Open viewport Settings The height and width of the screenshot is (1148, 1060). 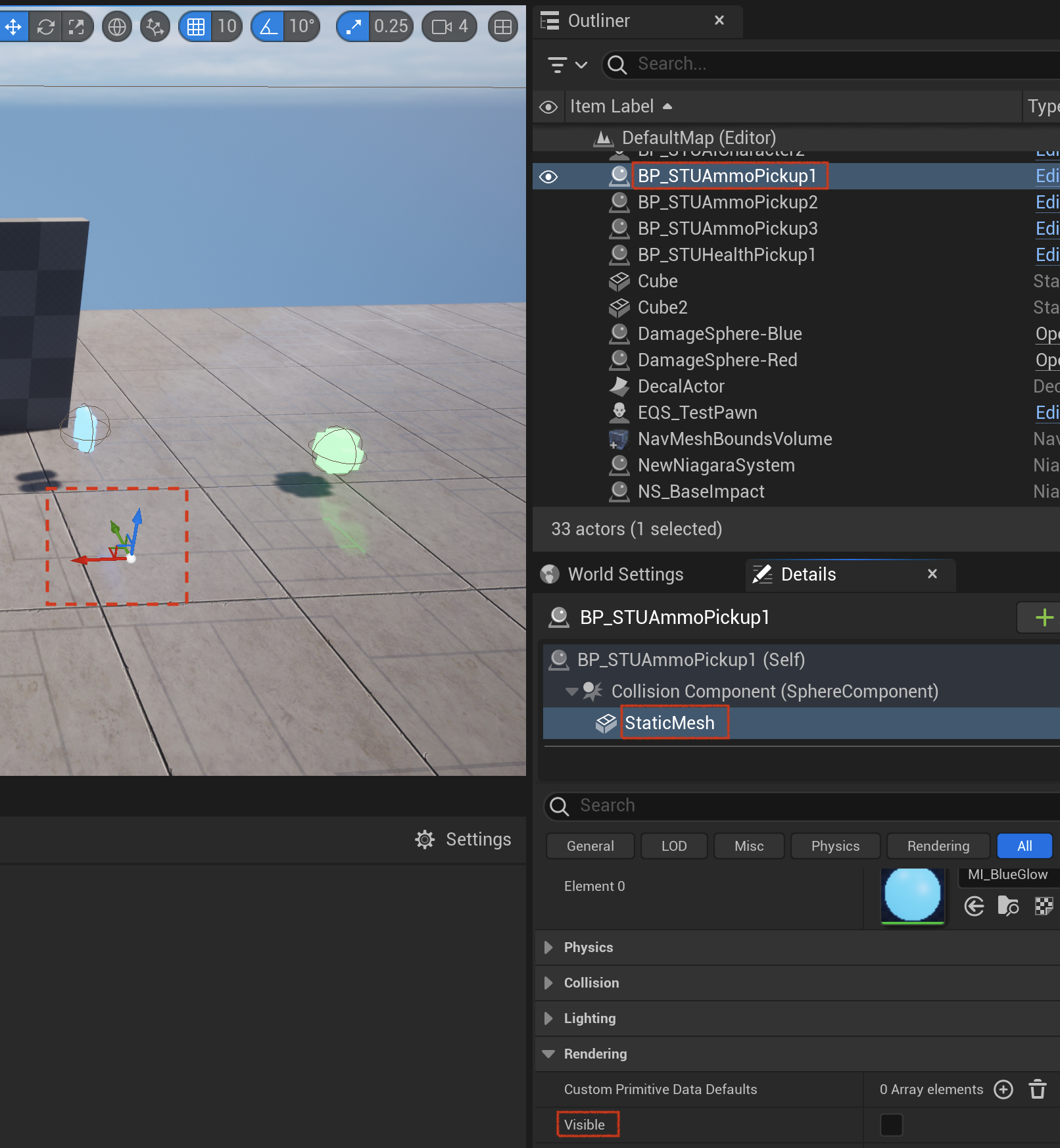463,840
